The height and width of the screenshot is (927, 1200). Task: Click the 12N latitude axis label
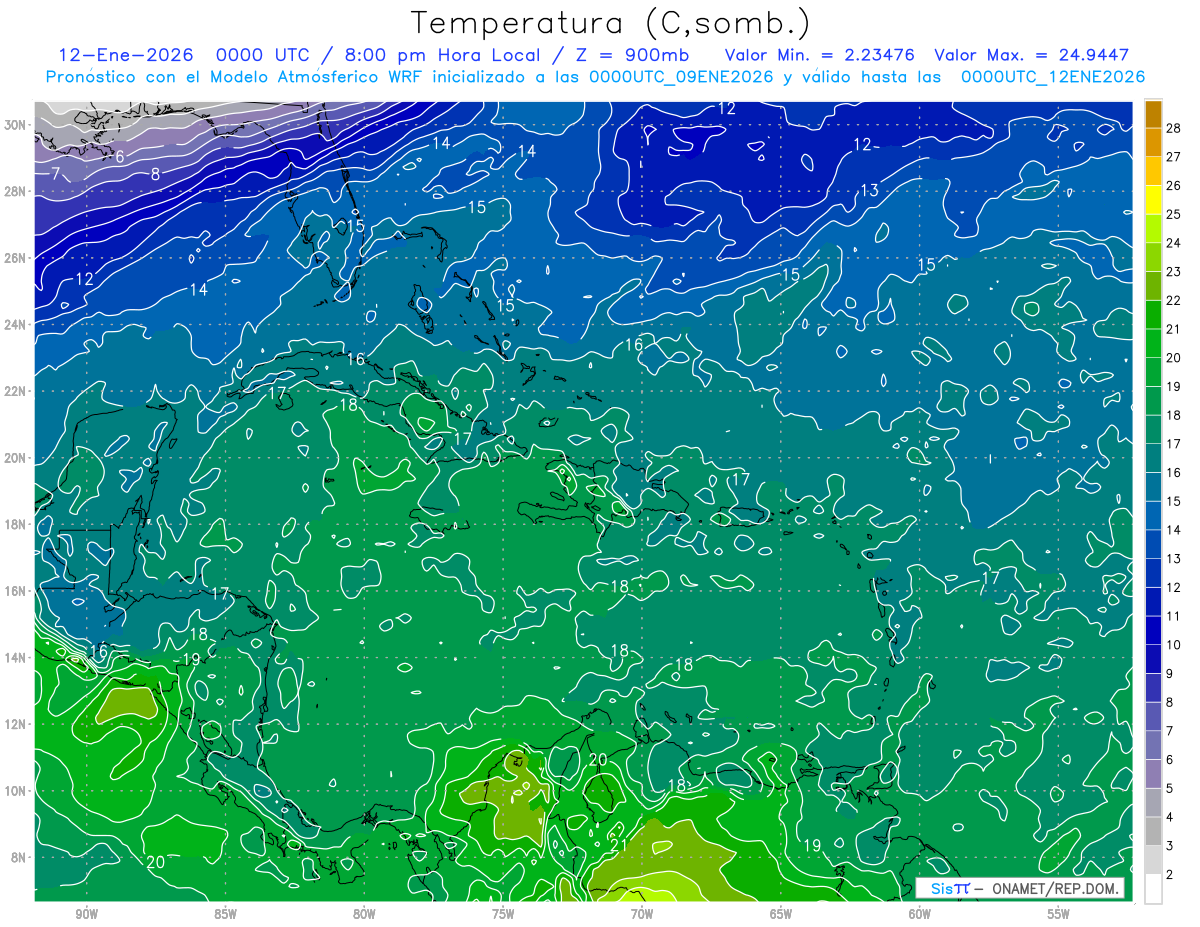(x=17, y=724)
